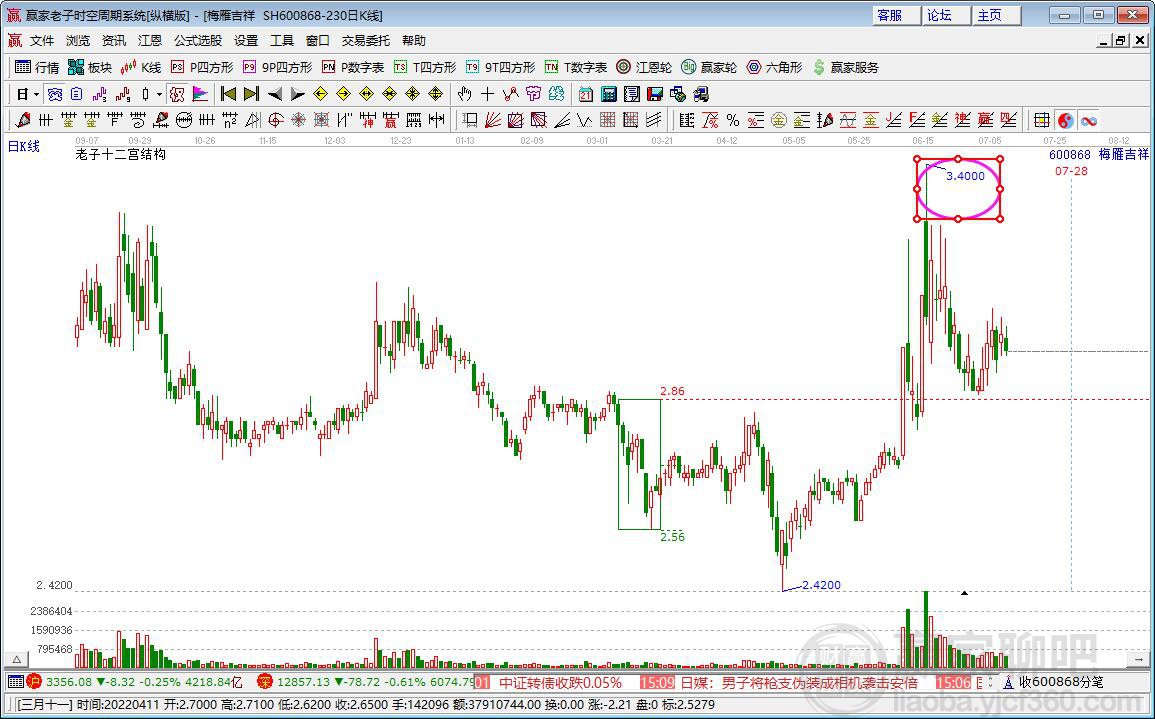This screenshot has width=1155, height=719.
Task: Click the red 神 lines tool icon
Action: pos(367,119)
